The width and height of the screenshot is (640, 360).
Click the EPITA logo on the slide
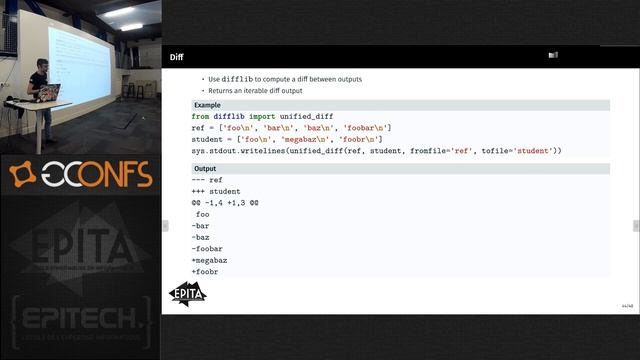click(x=188, y=294)
